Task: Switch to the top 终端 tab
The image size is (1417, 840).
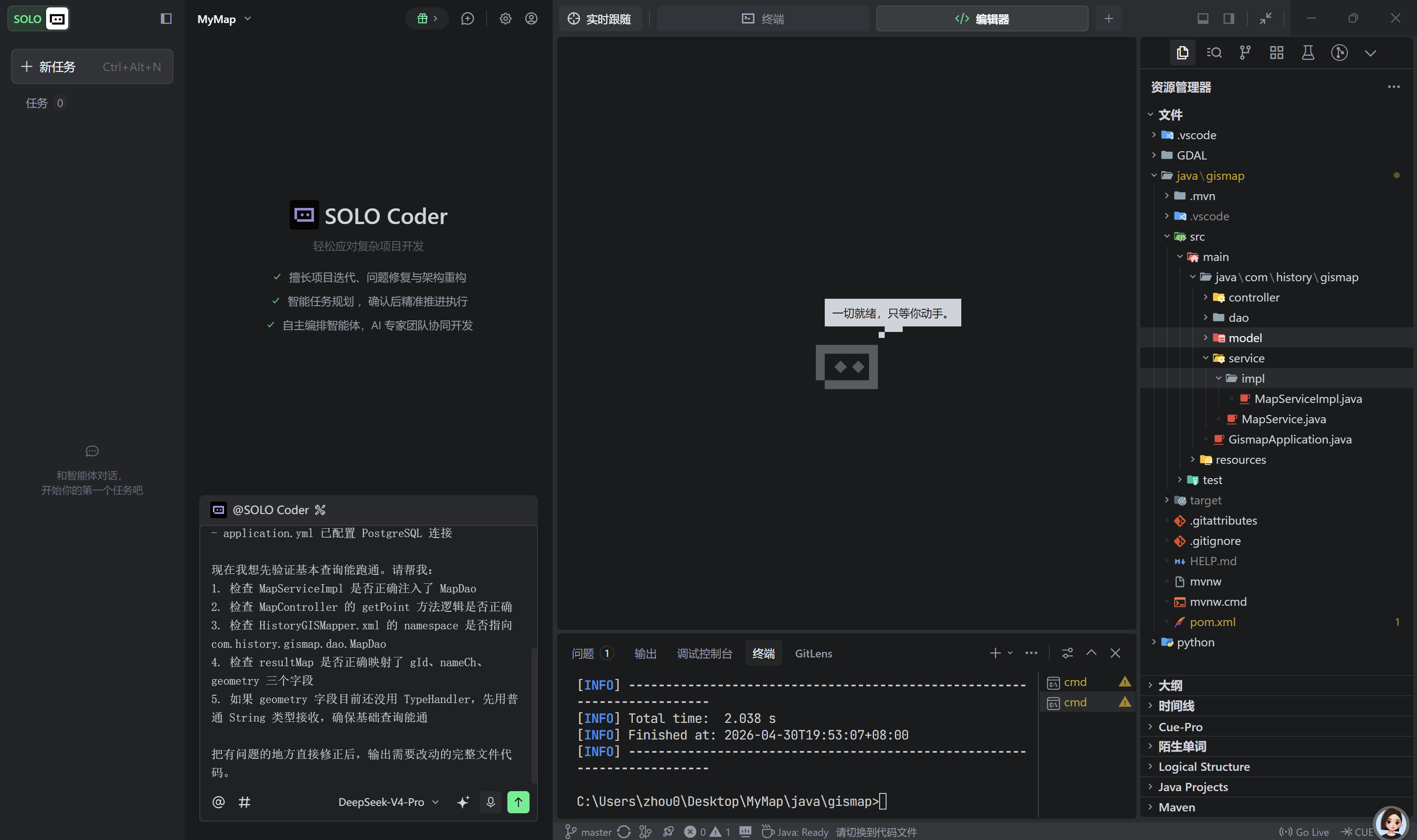Action: pos(763,19)
